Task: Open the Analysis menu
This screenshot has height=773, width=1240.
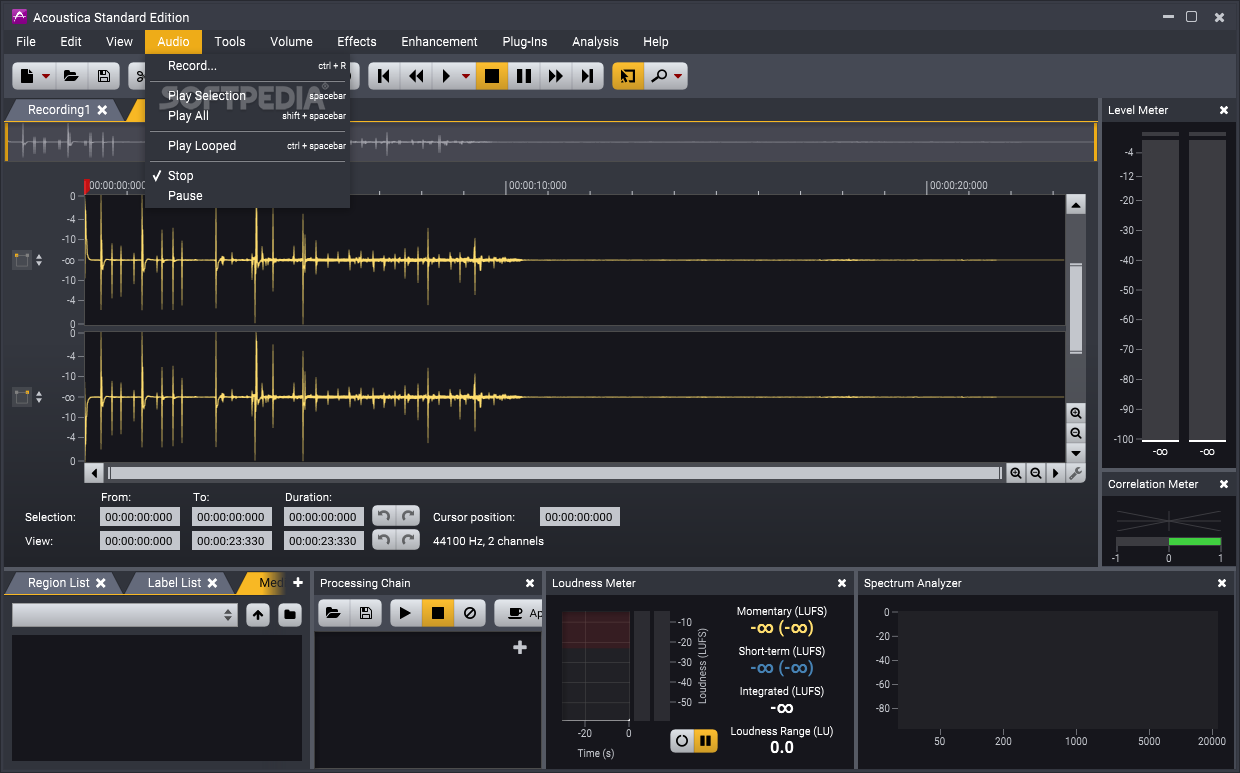Action: [x=595, y=42]
